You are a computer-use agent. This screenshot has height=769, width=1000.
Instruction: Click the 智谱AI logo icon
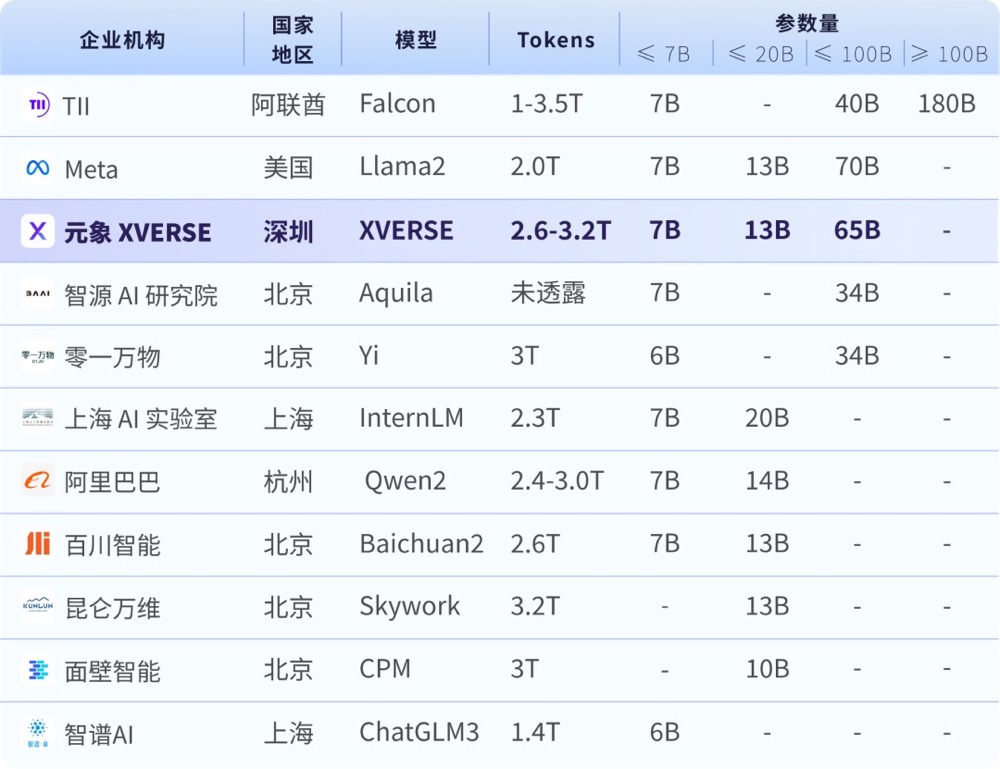pos(38,733)
